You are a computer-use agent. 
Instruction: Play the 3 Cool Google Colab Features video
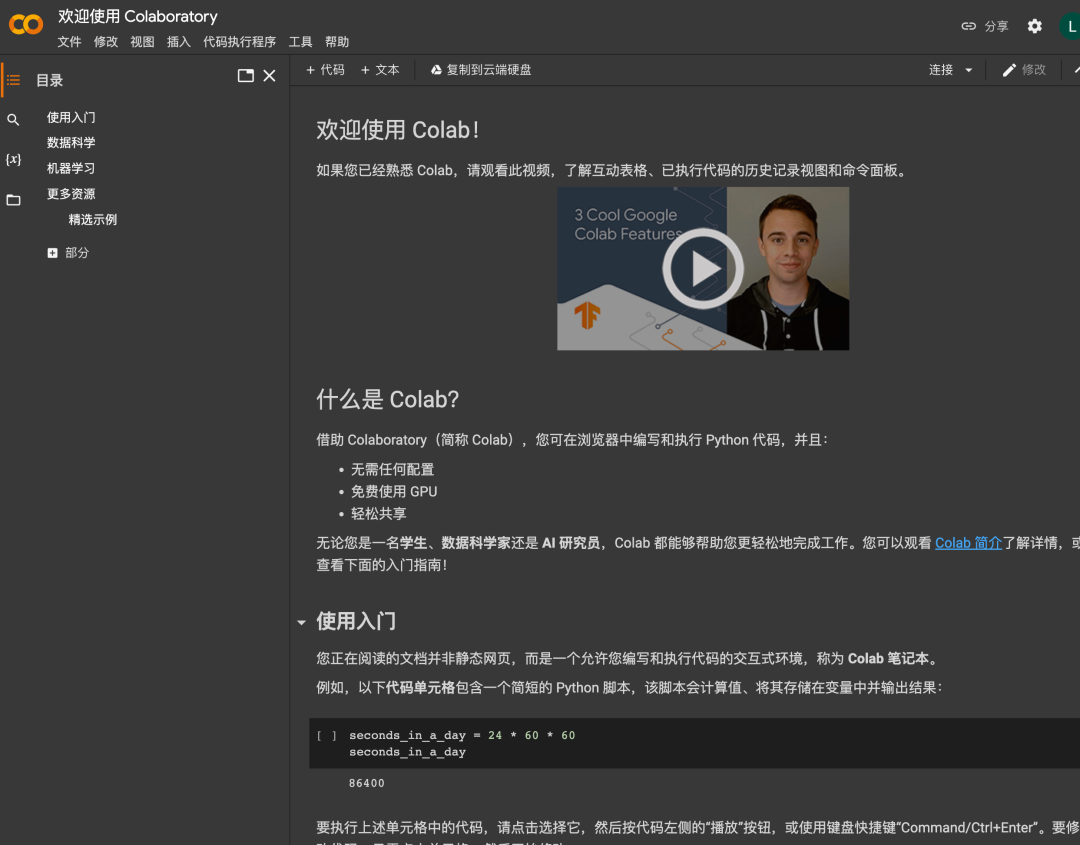[x=703, y=269]
